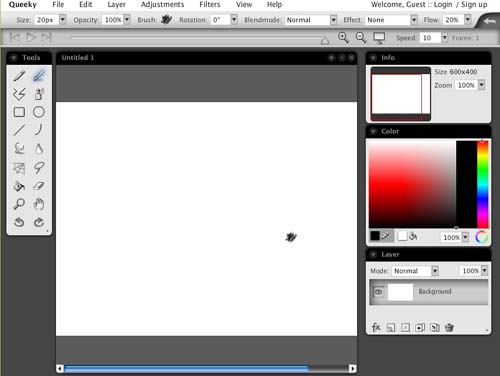Click the Undo arrow icon
The width and height of the screenshot is (500, 376).
click(x=19, y=222)
